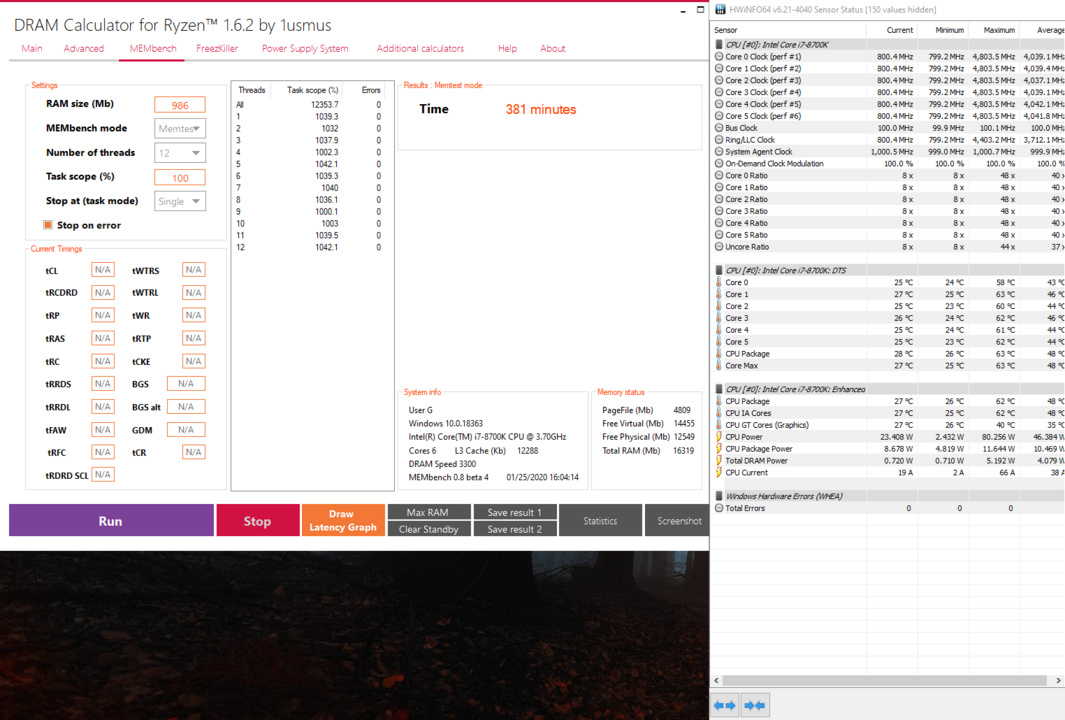
Task: Open Additional calculators tab
Action: coord(420,48)
